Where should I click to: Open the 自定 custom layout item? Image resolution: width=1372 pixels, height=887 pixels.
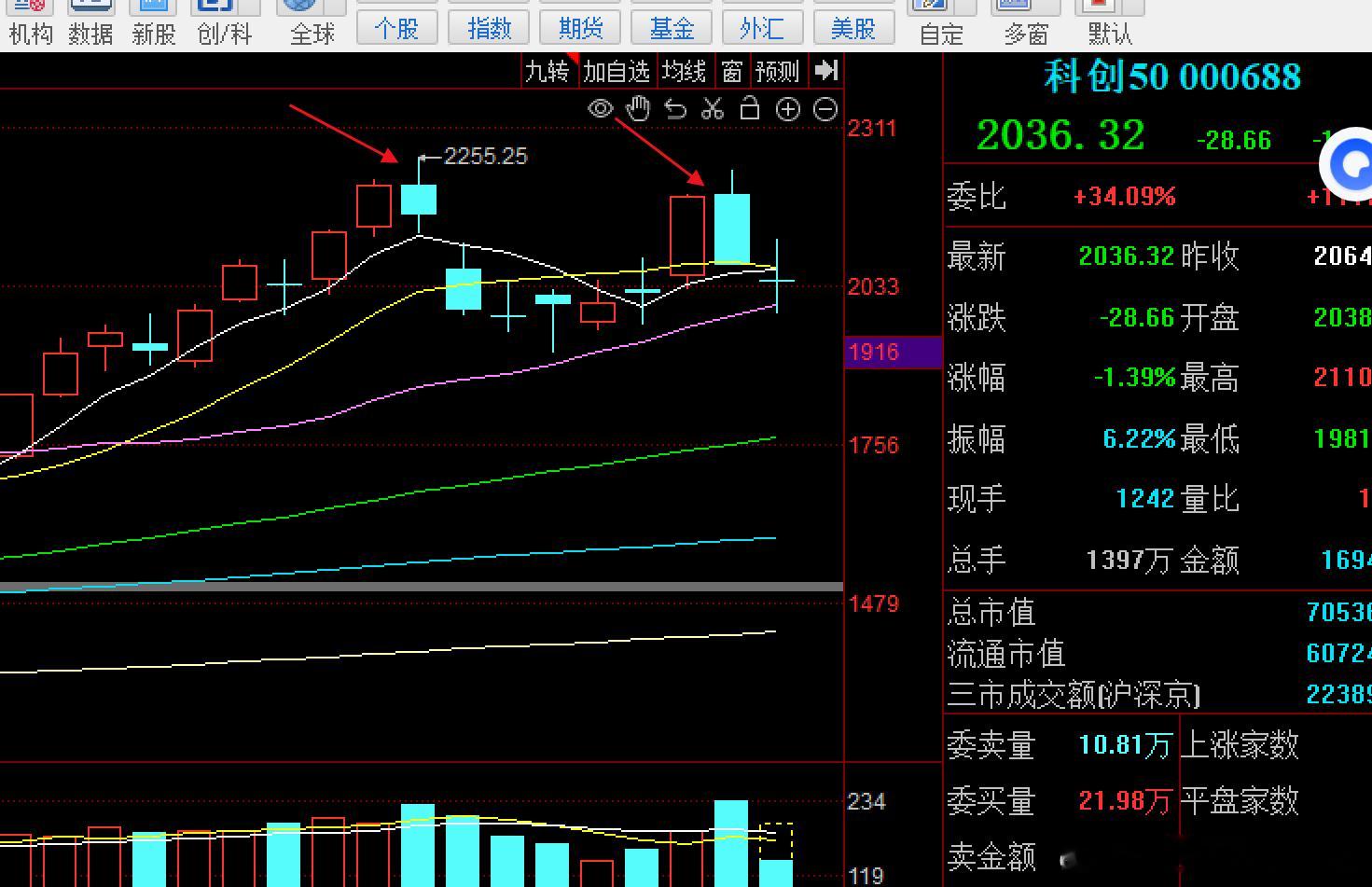click(941, 24)
